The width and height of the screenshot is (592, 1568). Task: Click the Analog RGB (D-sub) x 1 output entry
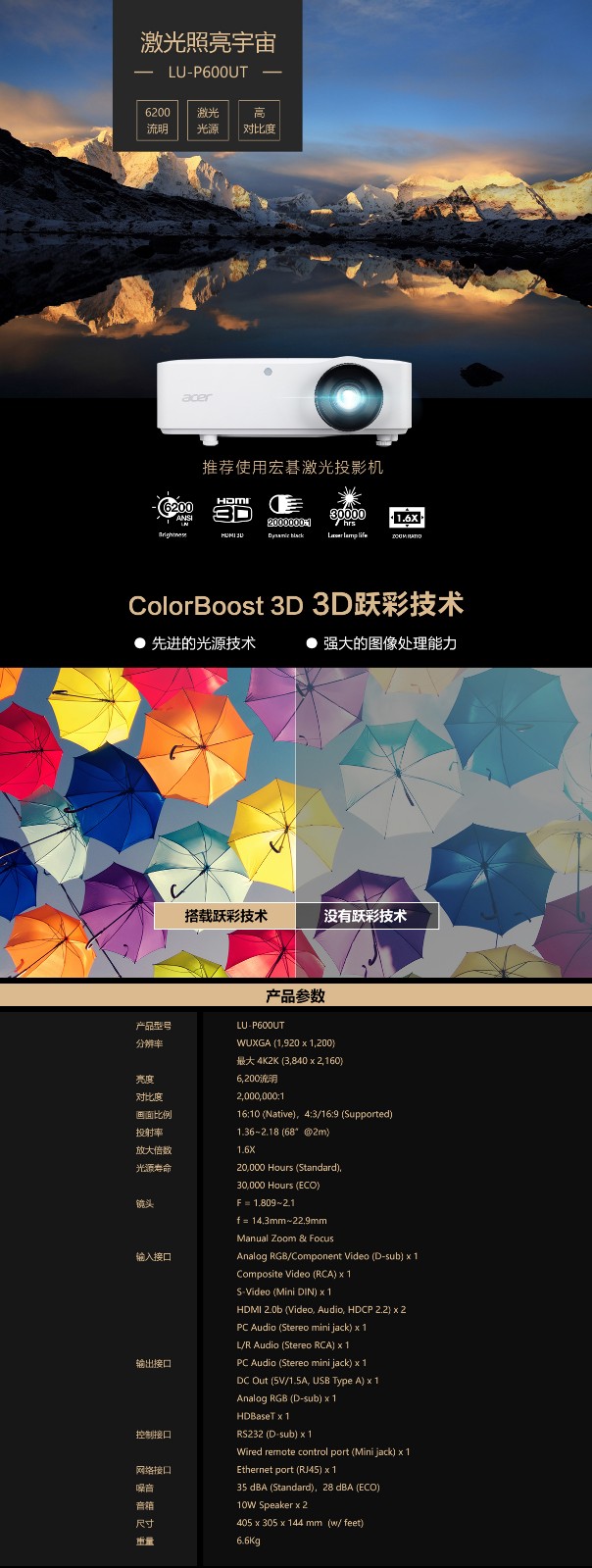(x=286, y=1398)
